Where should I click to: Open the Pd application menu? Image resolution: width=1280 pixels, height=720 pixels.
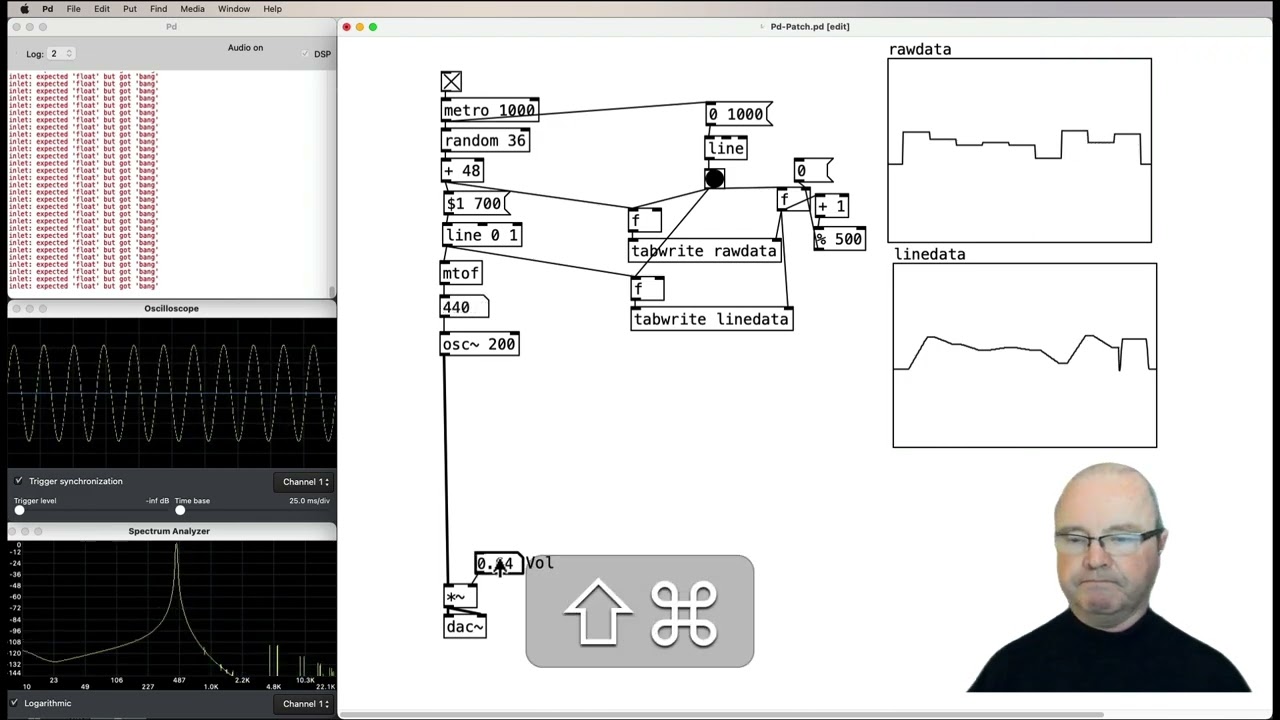[x=47, y=9]
